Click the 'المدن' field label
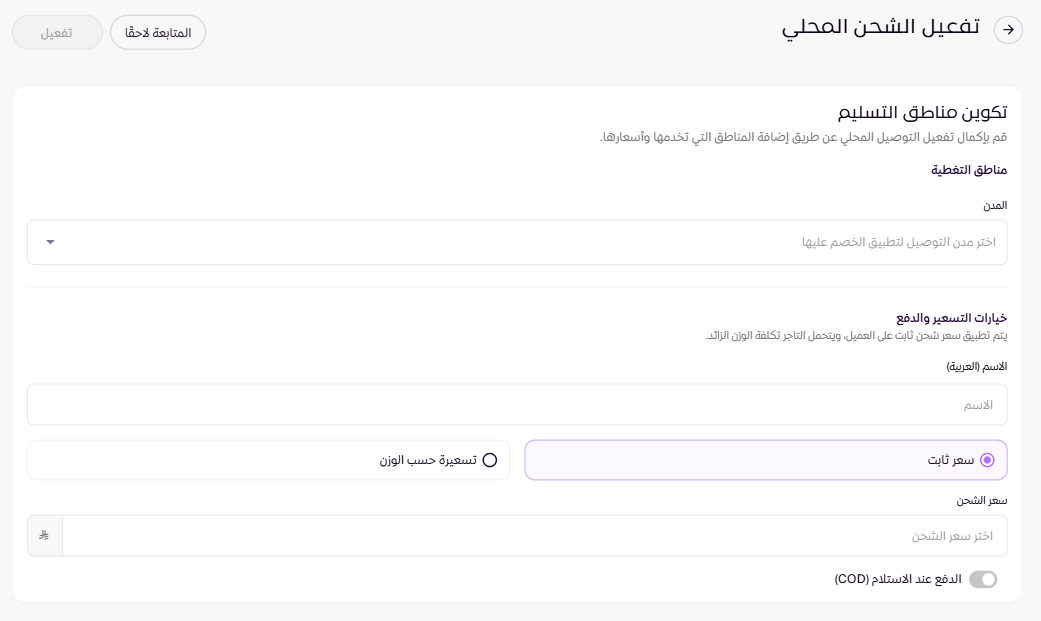Screen dimensions: 1041x621 (x=995, y=205)
